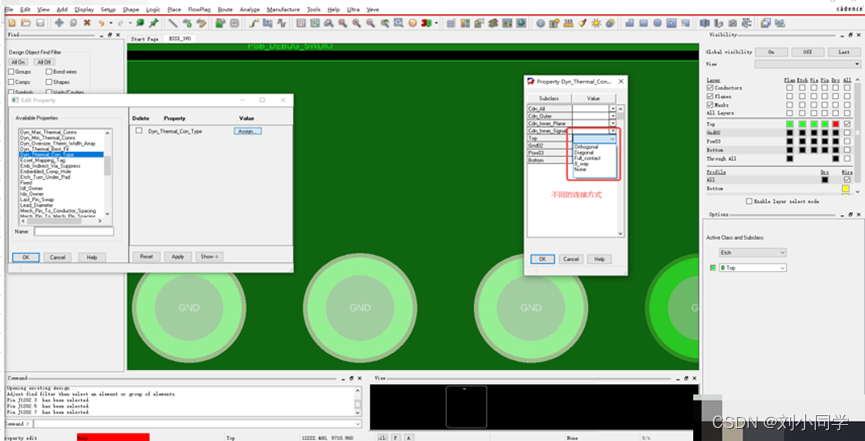Image resolution: width=865 pixels, height=441 pixels.
Task: Enable the Shapes find filter checkbox
Action: tap(49, 82)
